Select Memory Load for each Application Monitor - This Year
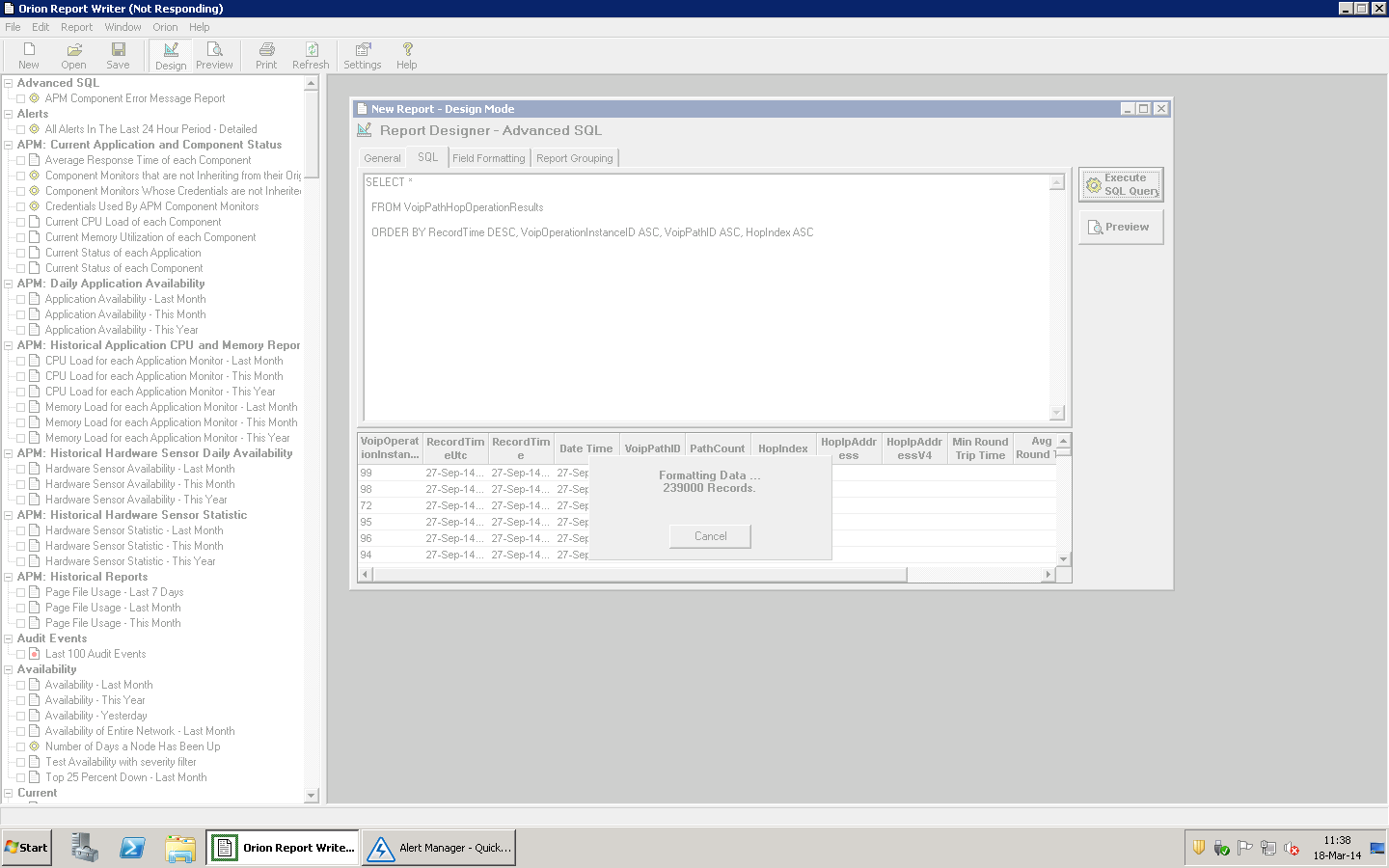 coord(167,438)
